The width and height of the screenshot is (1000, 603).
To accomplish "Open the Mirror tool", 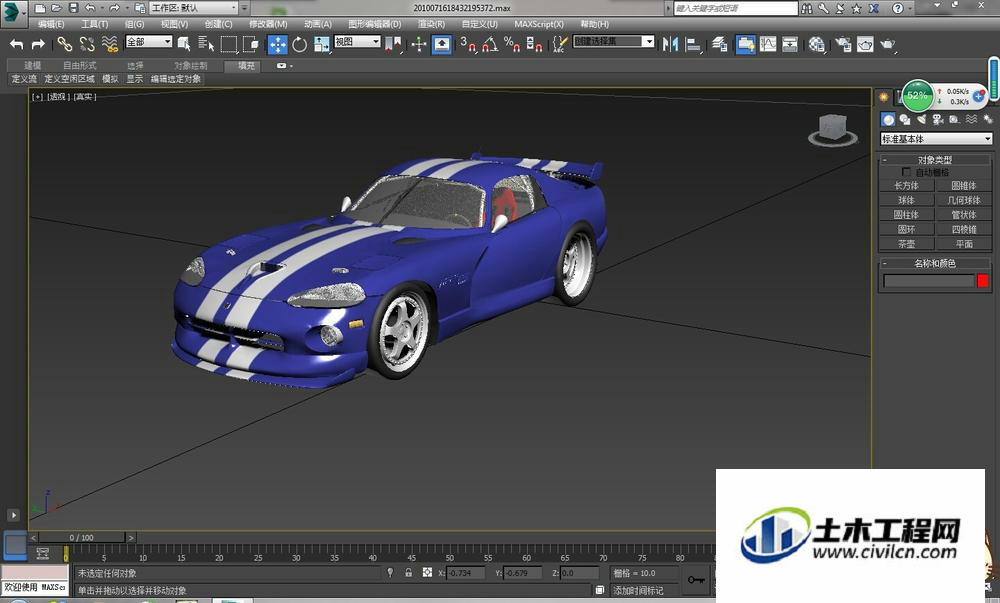I will pyautogui.click(x=670, y=44).
